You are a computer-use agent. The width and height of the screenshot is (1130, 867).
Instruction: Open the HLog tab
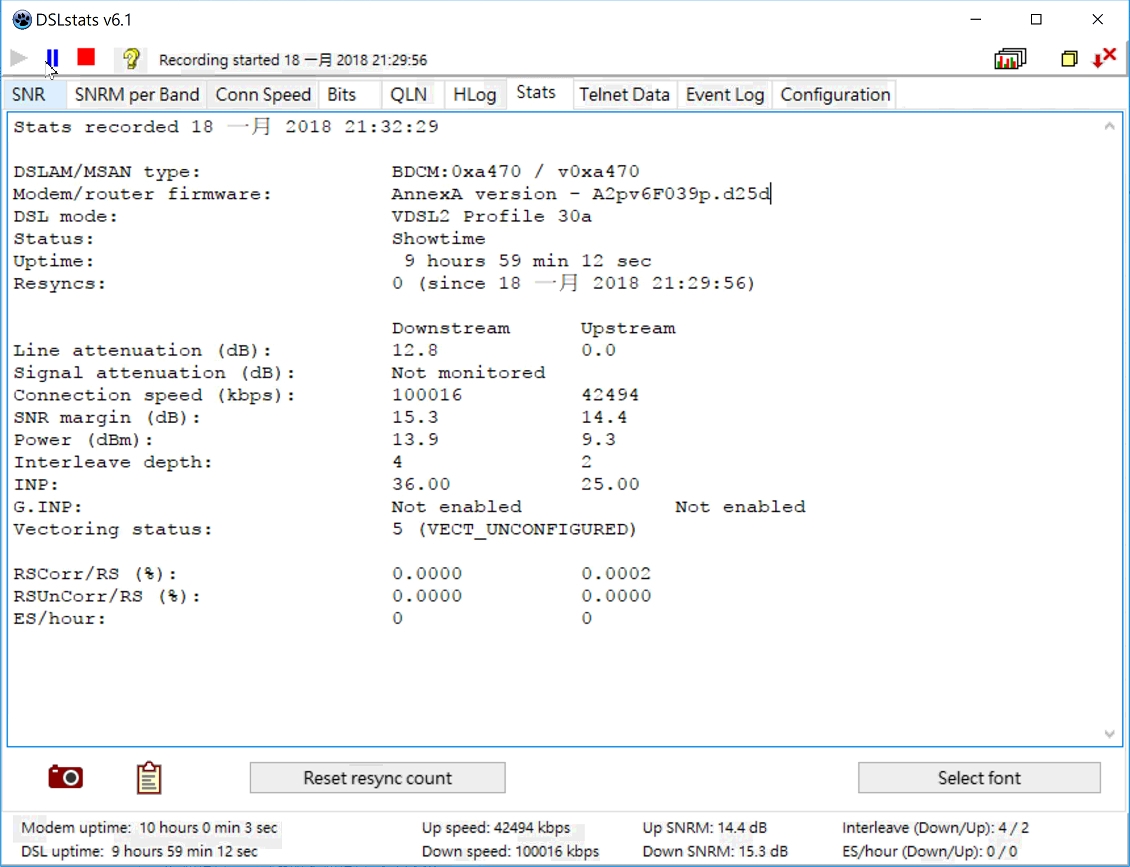point(475,95)
